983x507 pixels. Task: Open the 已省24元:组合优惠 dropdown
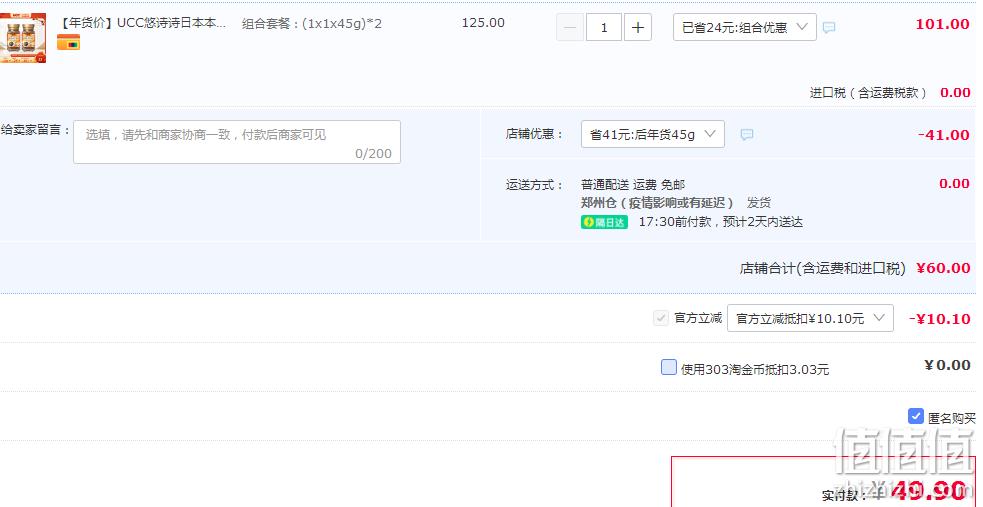(745, 28)
